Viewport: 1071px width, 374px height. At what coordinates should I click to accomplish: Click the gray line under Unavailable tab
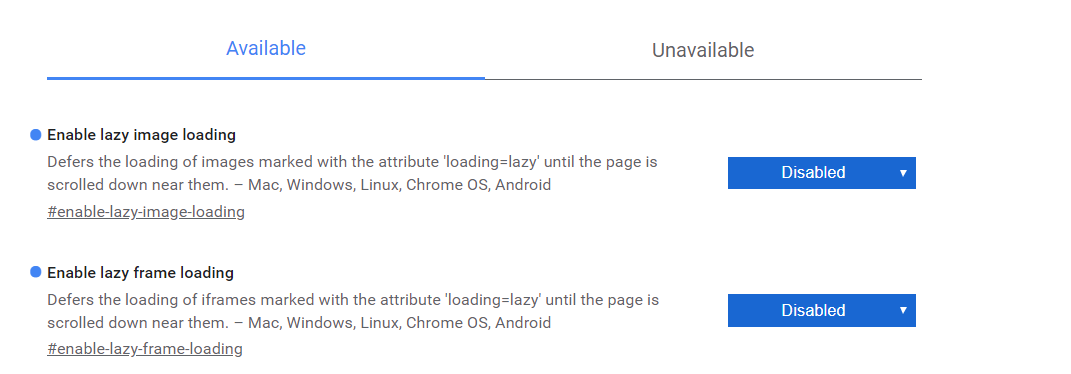(704, 79)
